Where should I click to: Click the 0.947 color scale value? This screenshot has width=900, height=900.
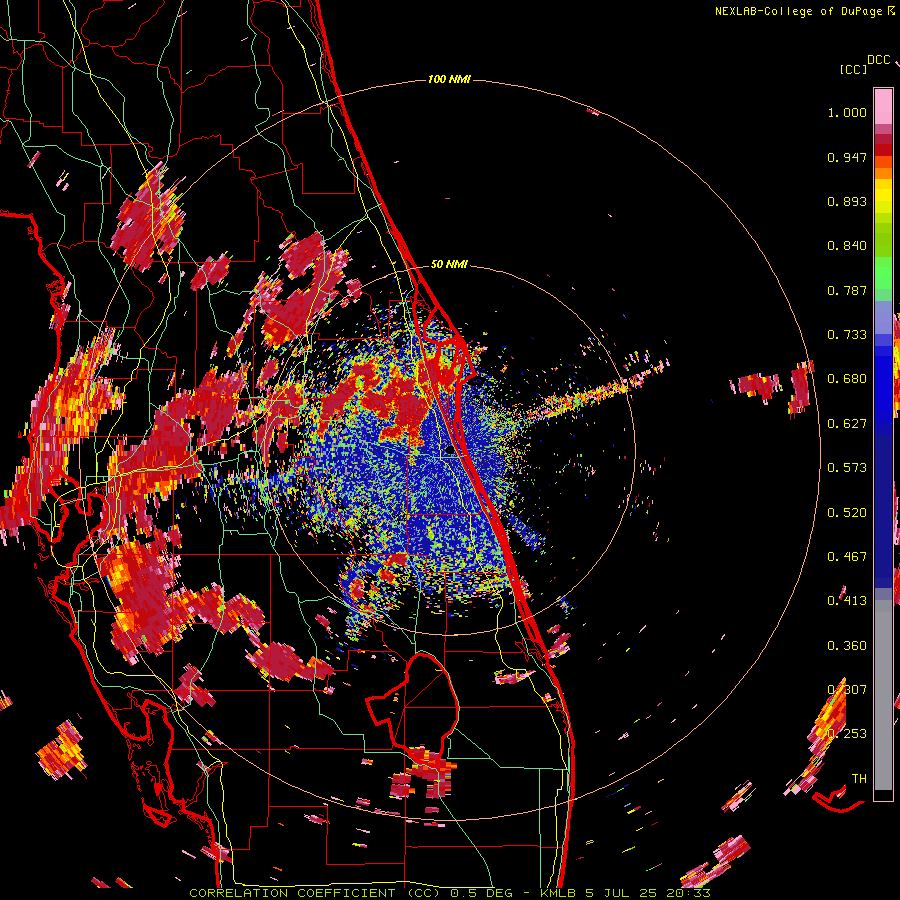(847, 157)
